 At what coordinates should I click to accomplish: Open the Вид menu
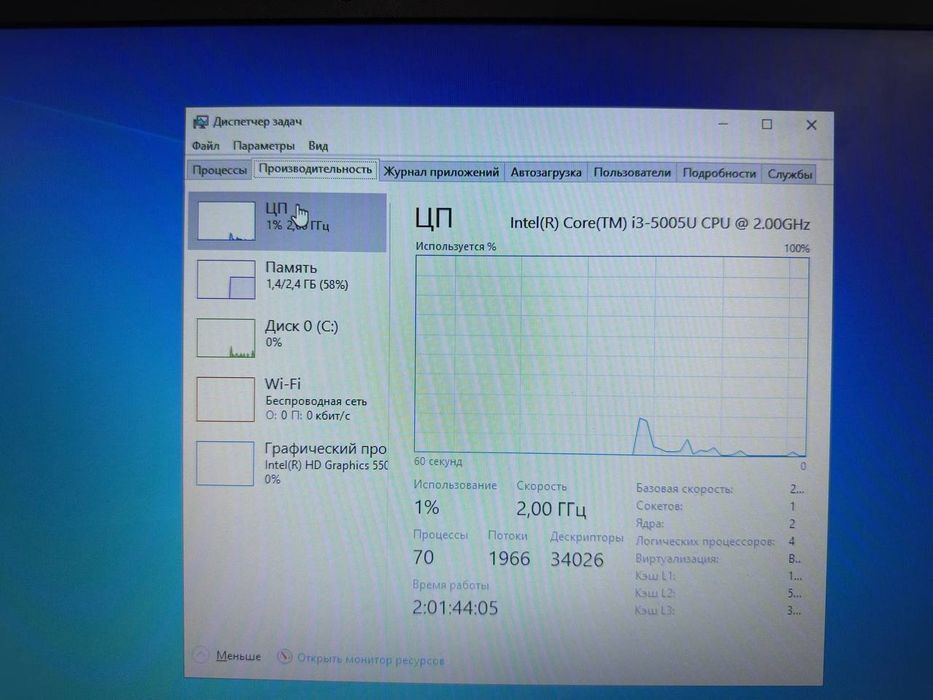tap(318, 146)
